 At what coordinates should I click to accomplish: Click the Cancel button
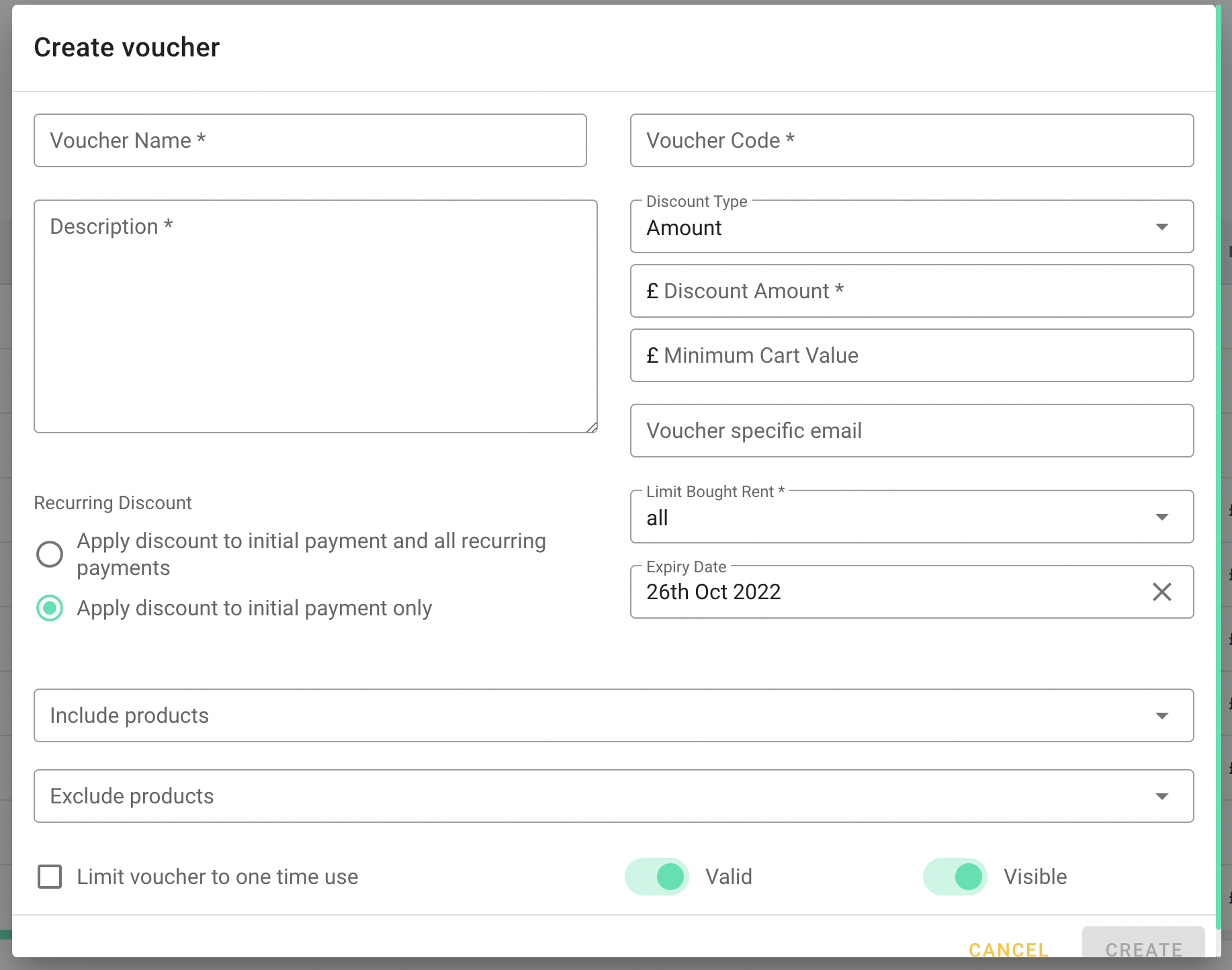[1008, 949]
